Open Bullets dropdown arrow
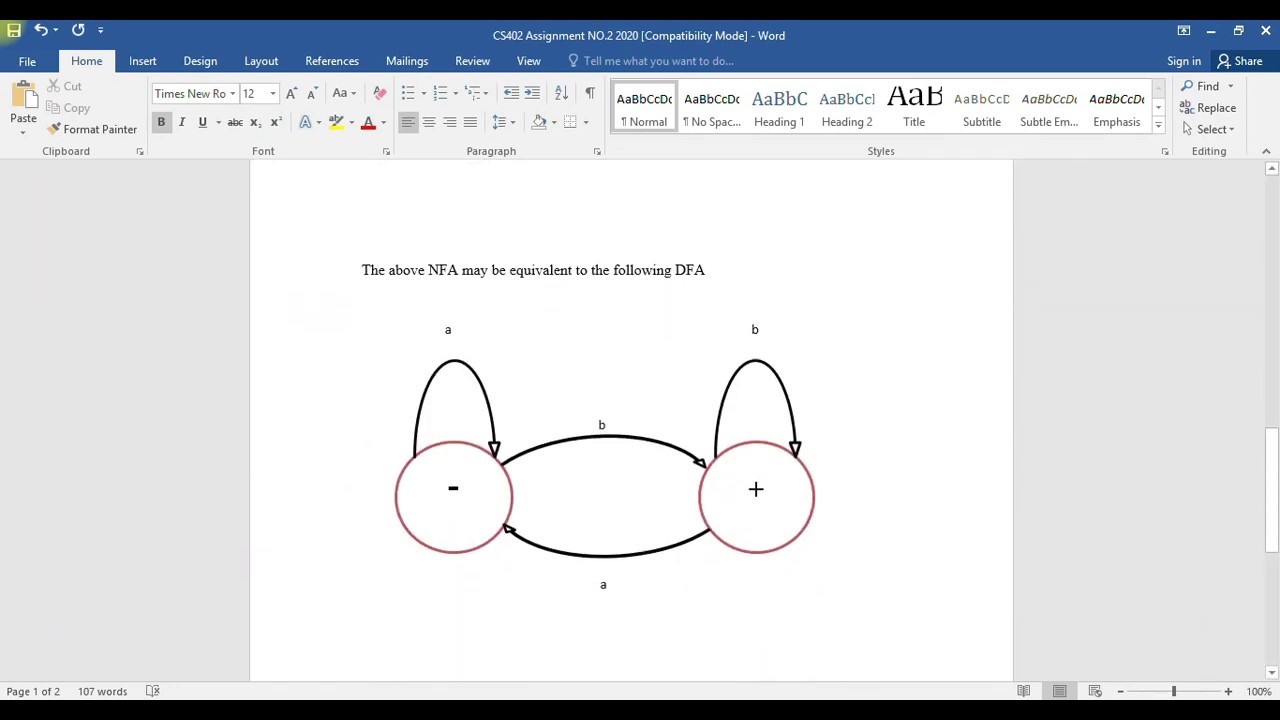This screenshot has height=720, width=1280. pyautogui.click(x=423, y=93)
